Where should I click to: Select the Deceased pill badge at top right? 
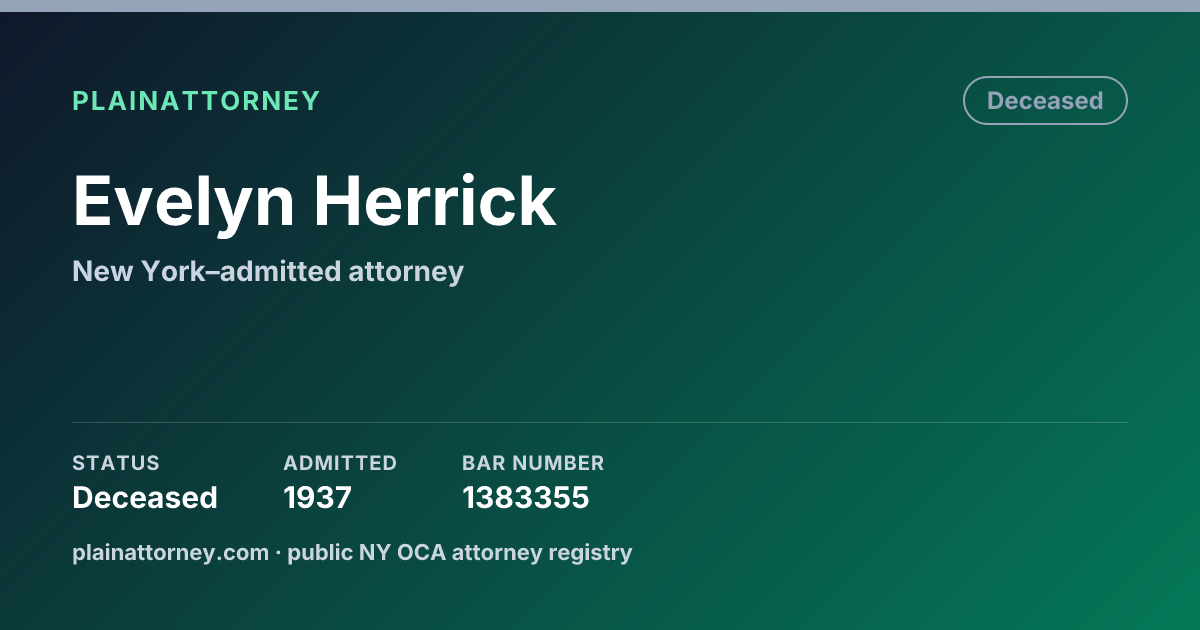1045,101
